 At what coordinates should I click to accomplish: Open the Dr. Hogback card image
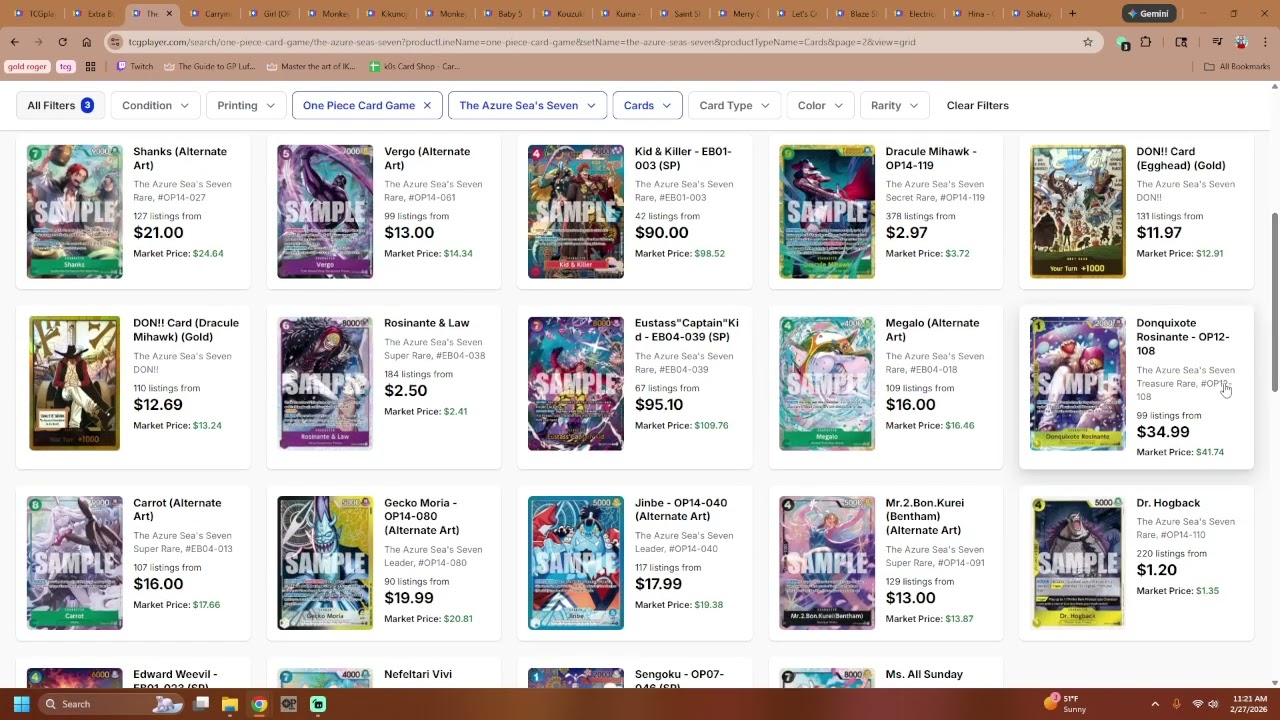1077,563
